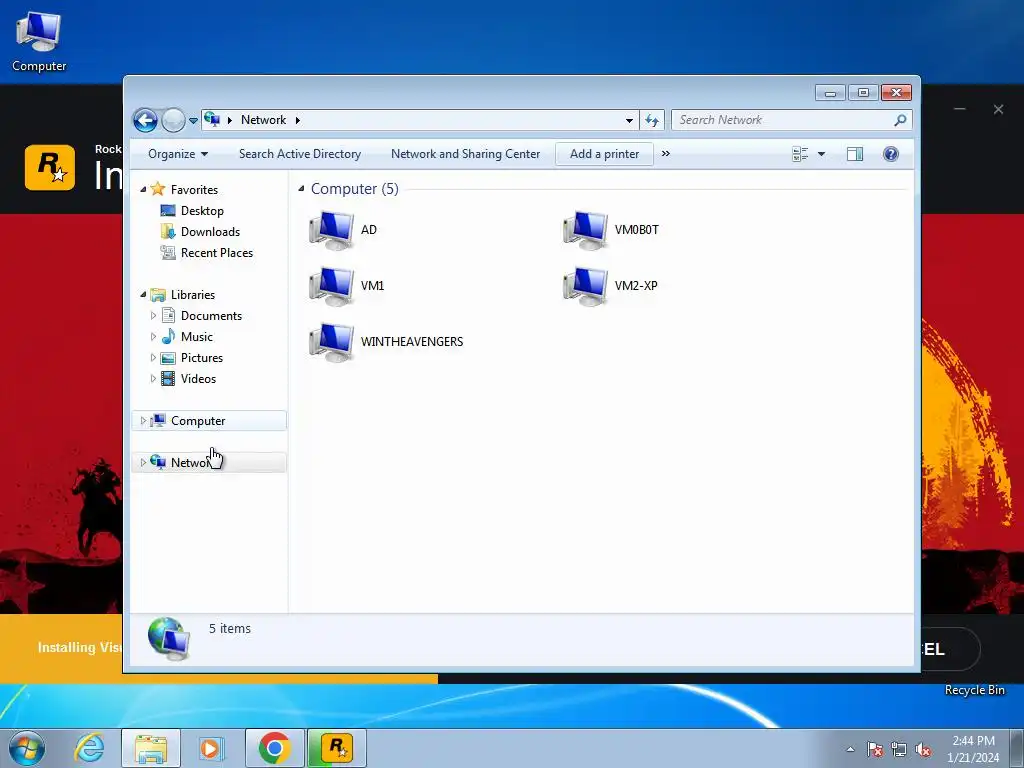
Task: Click the Favorites star icon
Action: coord(157,189)
